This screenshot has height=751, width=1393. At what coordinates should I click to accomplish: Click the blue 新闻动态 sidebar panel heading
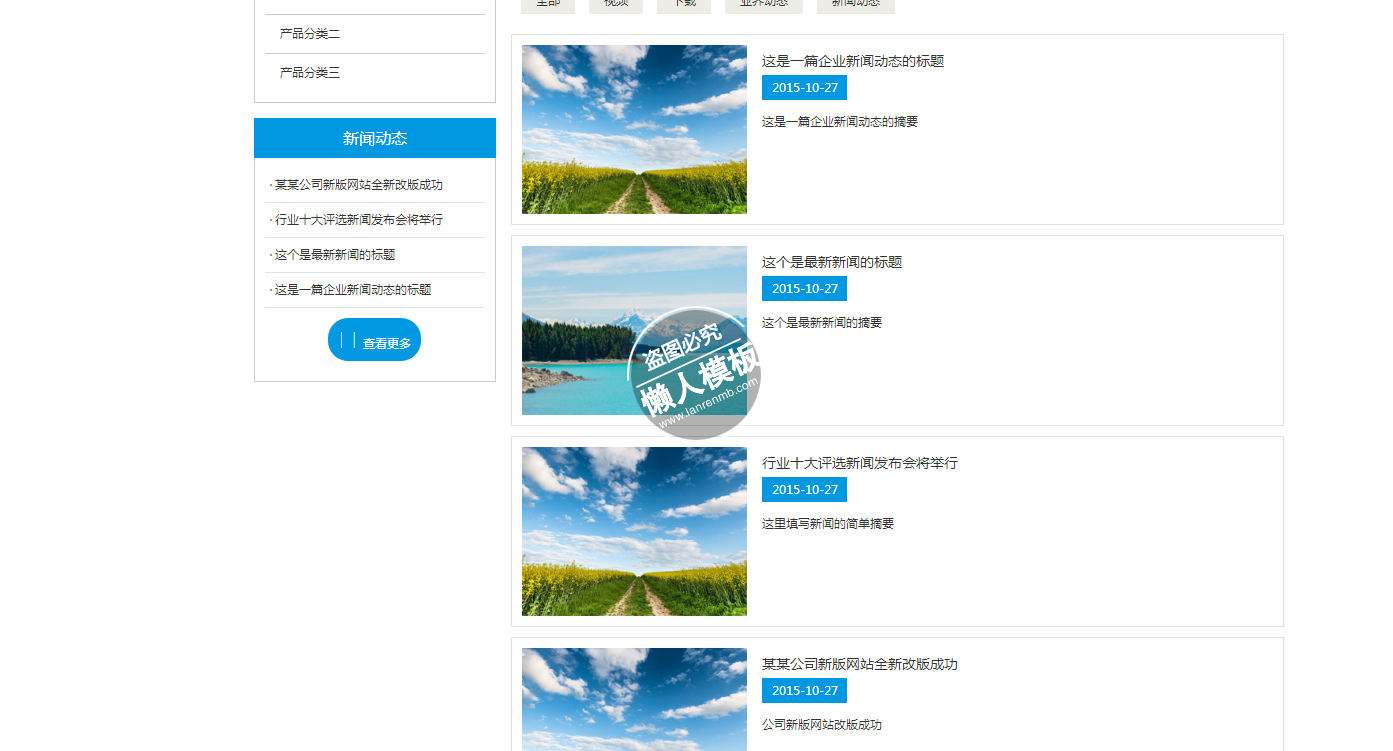375,138
